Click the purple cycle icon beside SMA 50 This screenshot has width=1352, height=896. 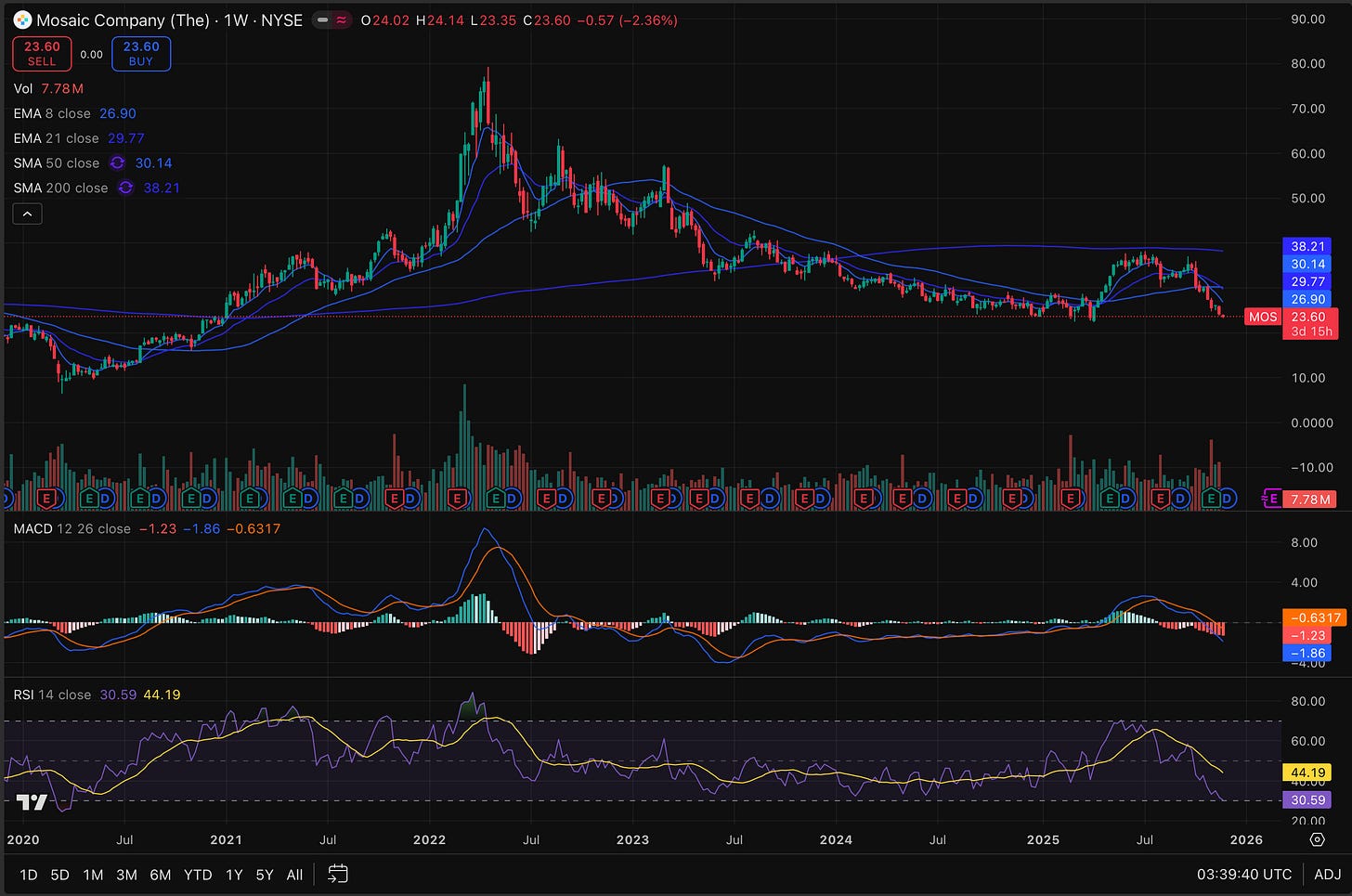118,162
